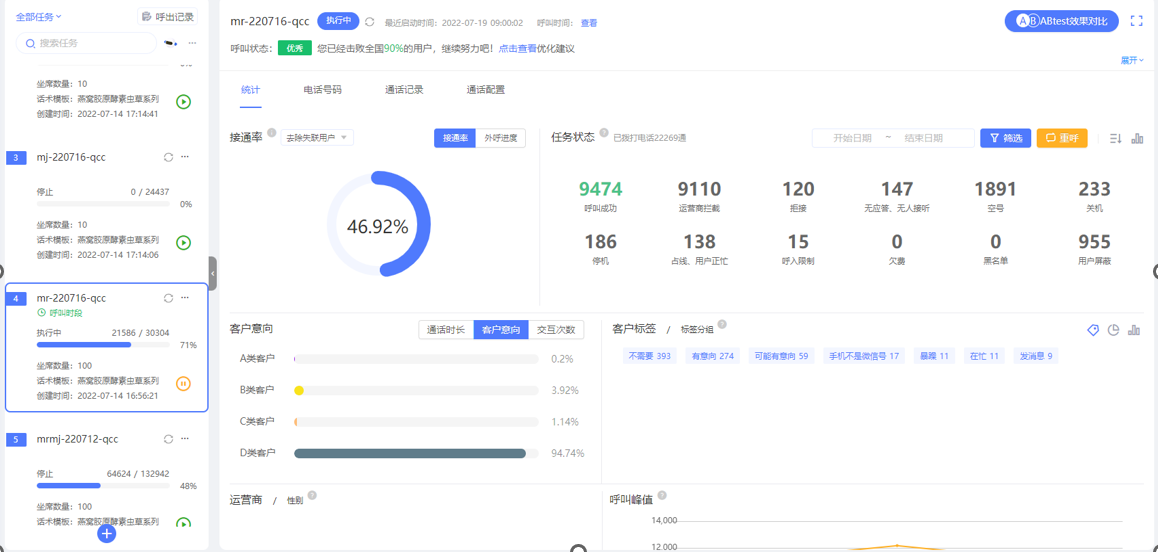1158x552 pixels.
Task: Expand the header with 展开
Action: tap(1131, 61)
